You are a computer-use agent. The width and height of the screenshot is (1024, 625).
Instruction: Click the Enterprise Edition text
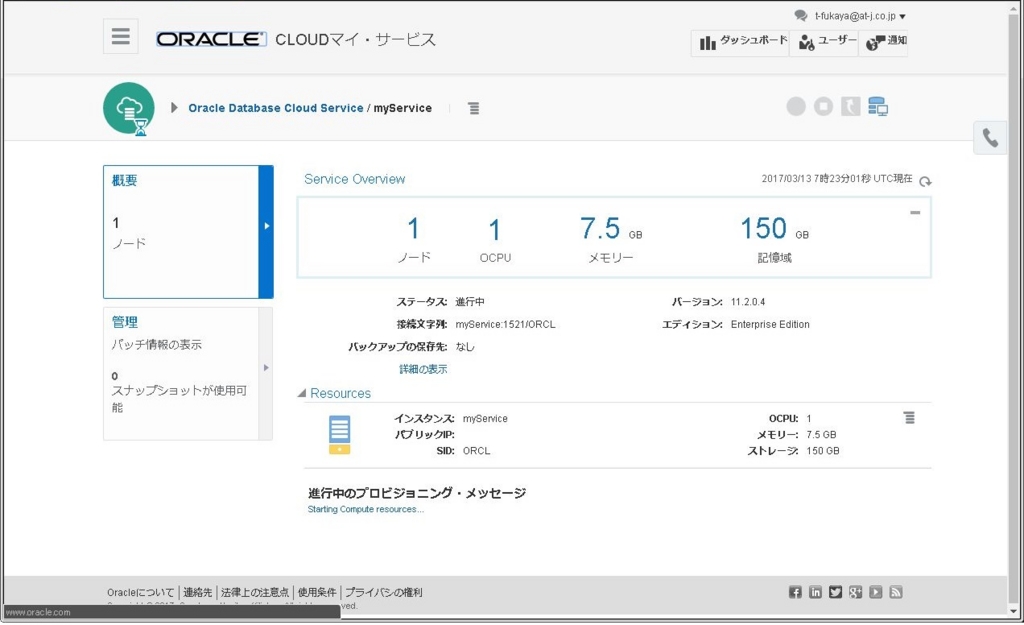tap(770, 324)
